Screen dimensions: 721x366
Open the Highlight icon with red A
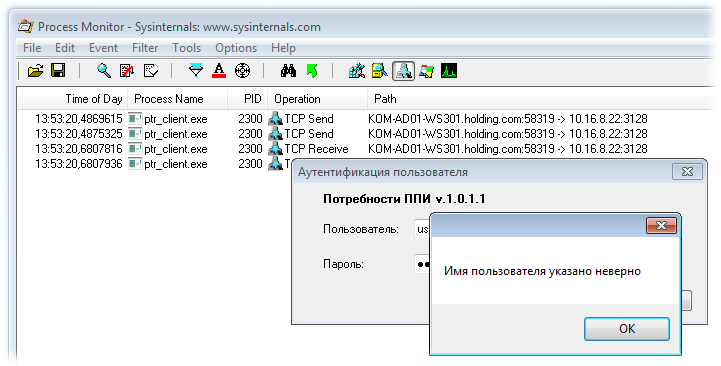(219, 71)
